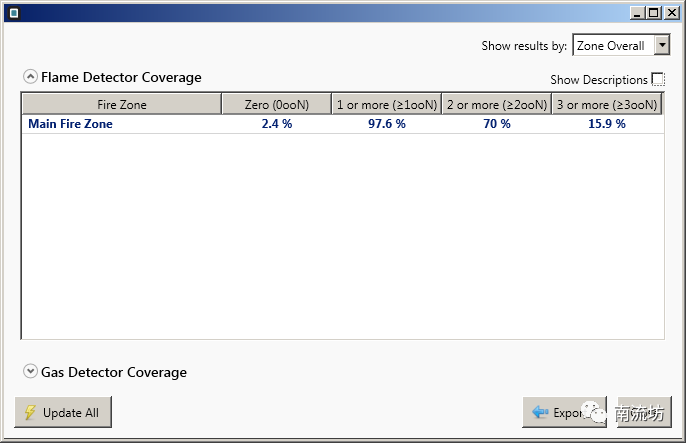
Task: Select the Main Fire Zone row
Action: click(343, 124)
